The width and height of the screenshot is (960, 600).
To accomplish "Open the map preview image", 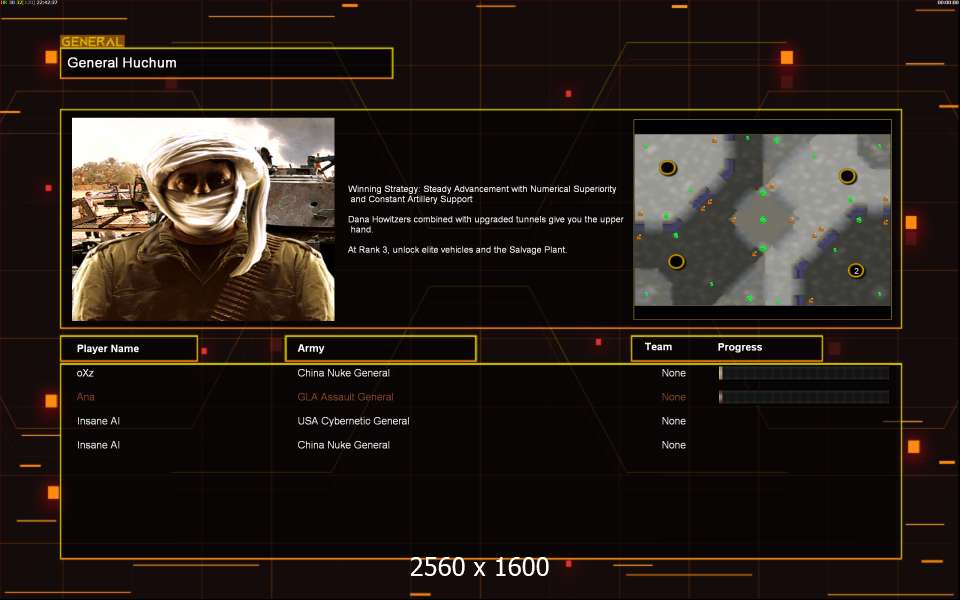I will (762, 219).
